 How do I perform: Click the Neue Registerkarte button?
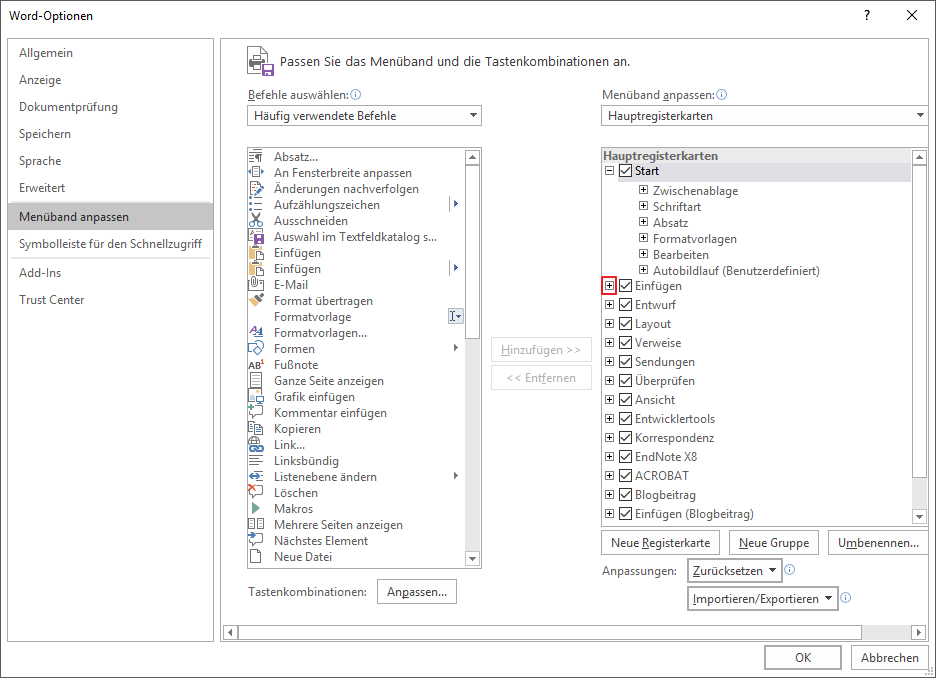660,543
